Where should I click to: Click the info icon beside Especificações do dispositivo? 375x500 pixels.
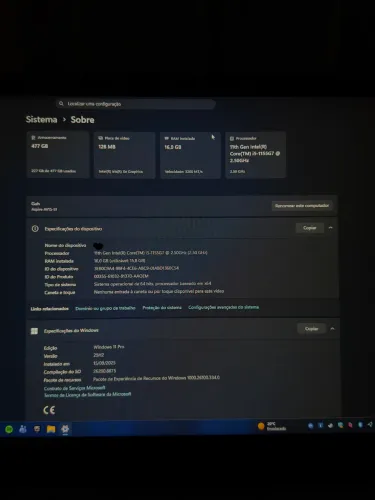[x=35, y=229]
